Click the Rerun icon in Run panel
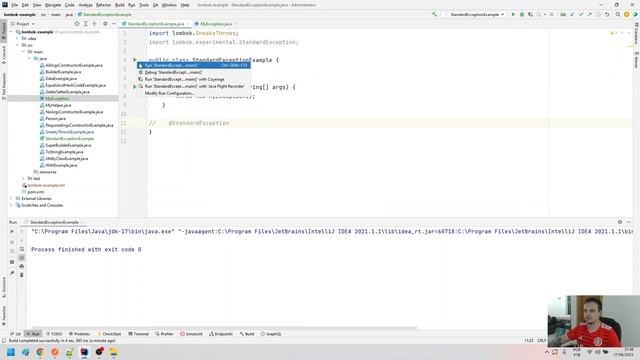640x360 pixels. (12, 231)
